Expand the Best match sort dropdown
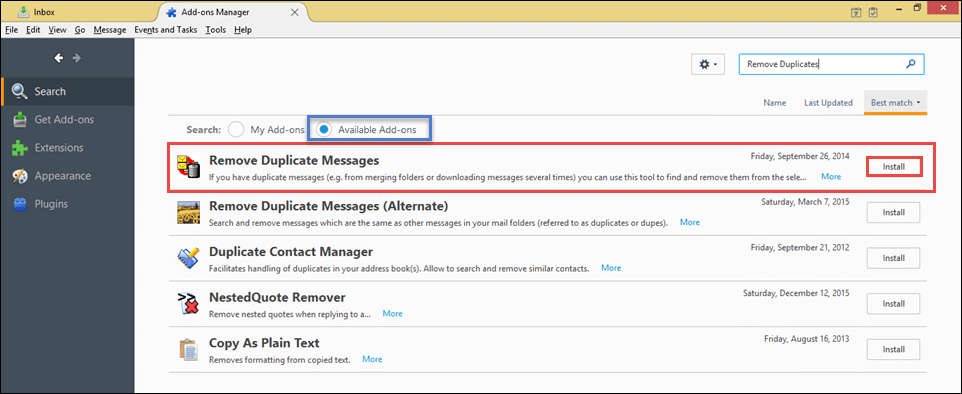The width and height of the screenshot is (962, 394). click(x=895, y=103)
